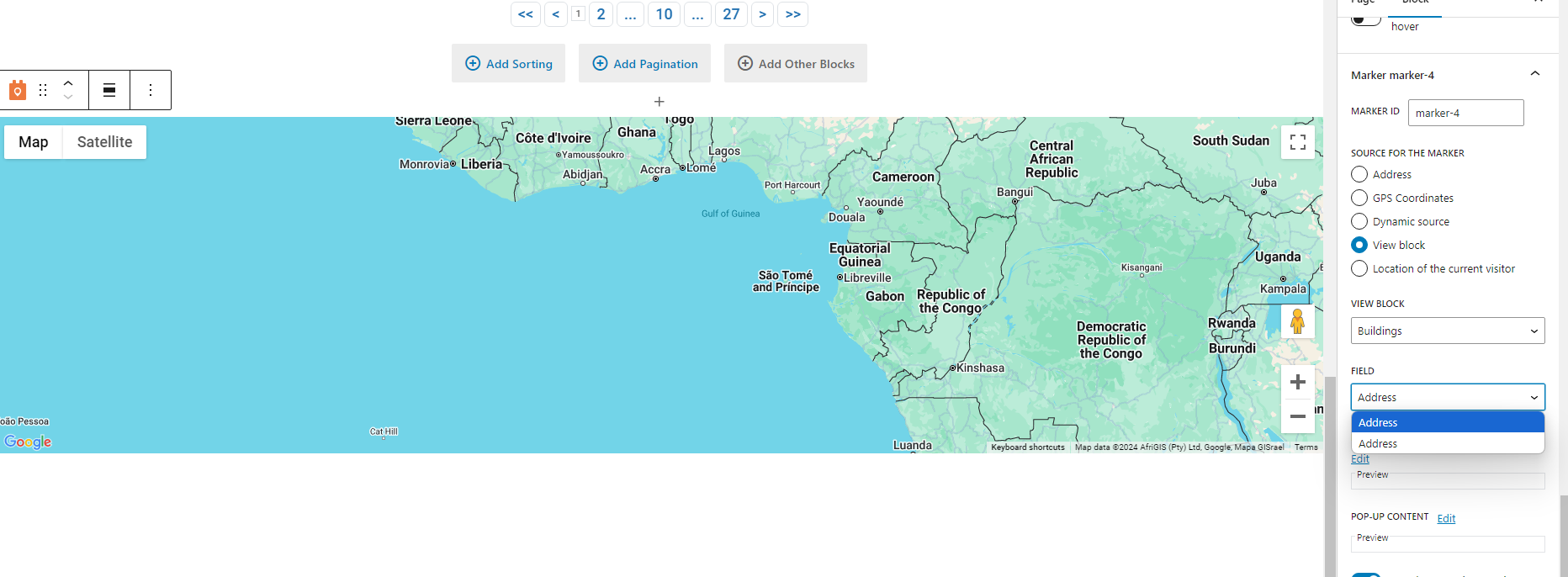Click the Libreville label on map
This screenshot has width=1568, height=577.
pos(867,278)
